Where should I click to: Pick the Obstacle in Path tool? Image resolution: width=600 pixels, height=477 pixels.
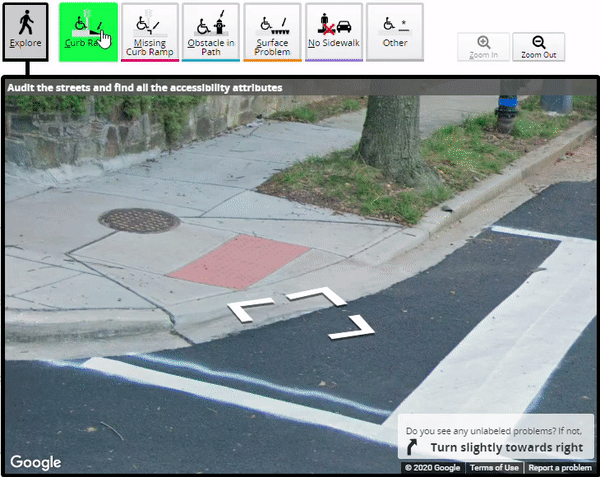(210, 30)
